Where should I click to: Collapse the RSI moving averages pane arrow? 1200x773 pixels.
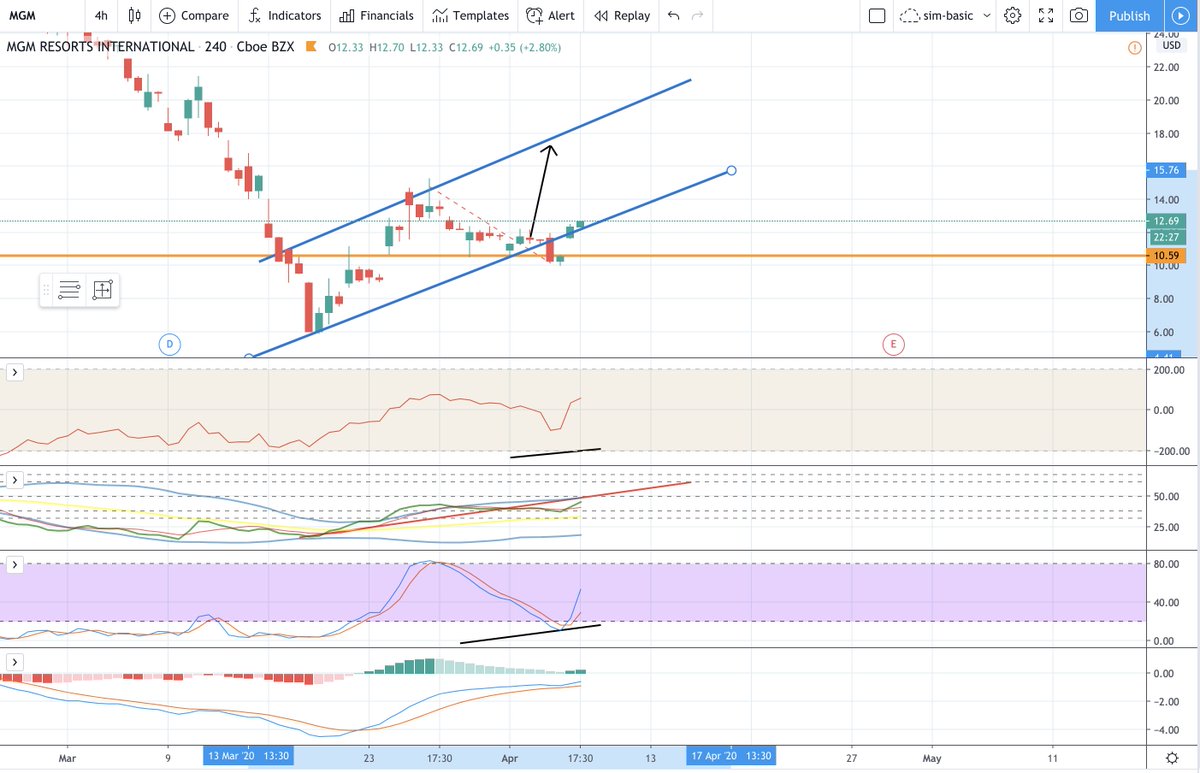15,482
